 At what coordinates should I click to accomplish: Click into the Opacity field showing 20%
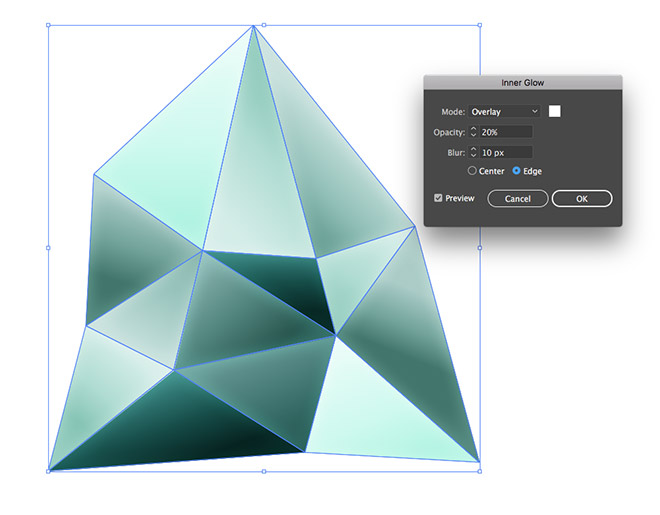(x=505, y=132)
